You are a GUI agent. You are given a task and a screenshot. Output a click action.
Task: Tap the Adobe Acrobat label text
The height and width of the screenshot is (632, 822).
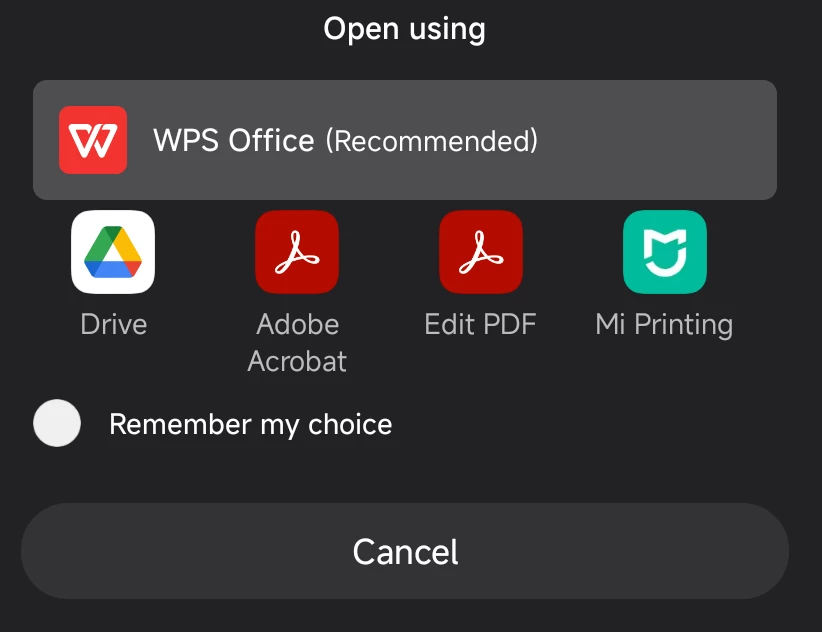tap(297, 343)
